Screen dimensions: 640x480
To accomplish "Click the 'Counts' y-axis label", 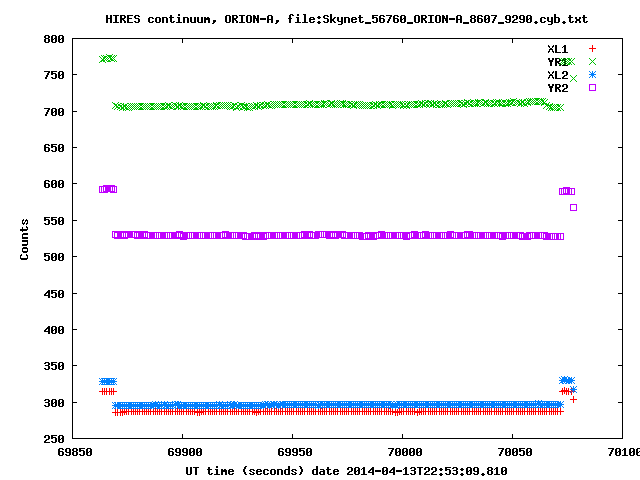I will [x=24, y=239].
